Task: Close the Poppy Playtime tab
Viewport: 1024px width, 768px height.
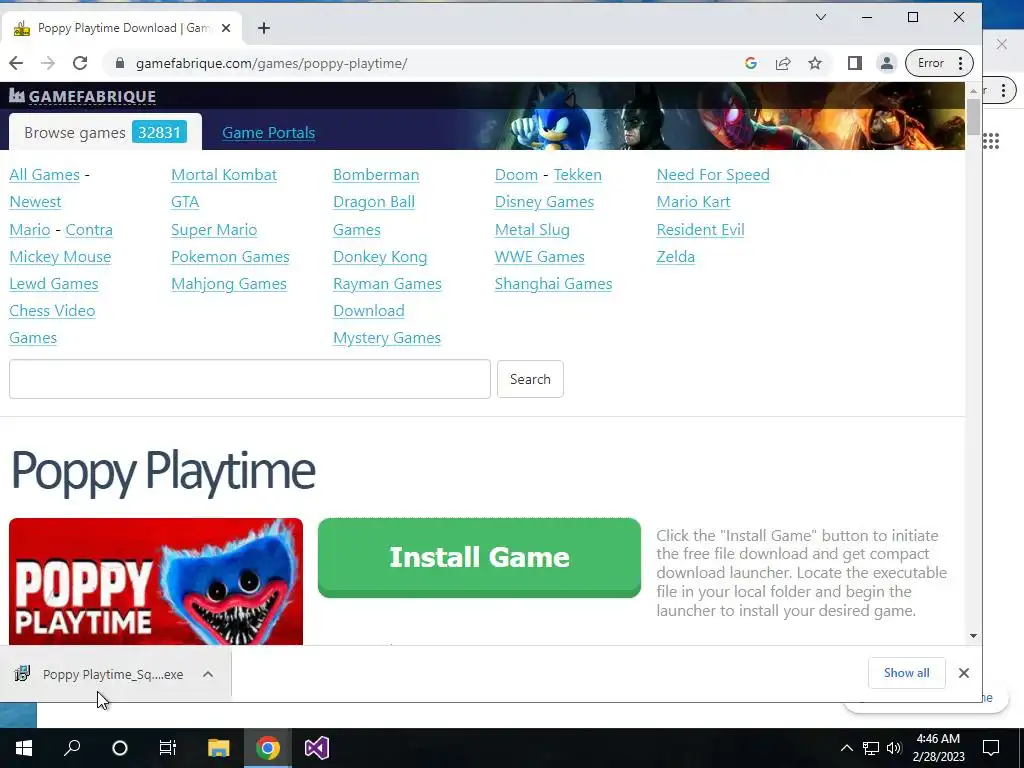Action: 226,28
